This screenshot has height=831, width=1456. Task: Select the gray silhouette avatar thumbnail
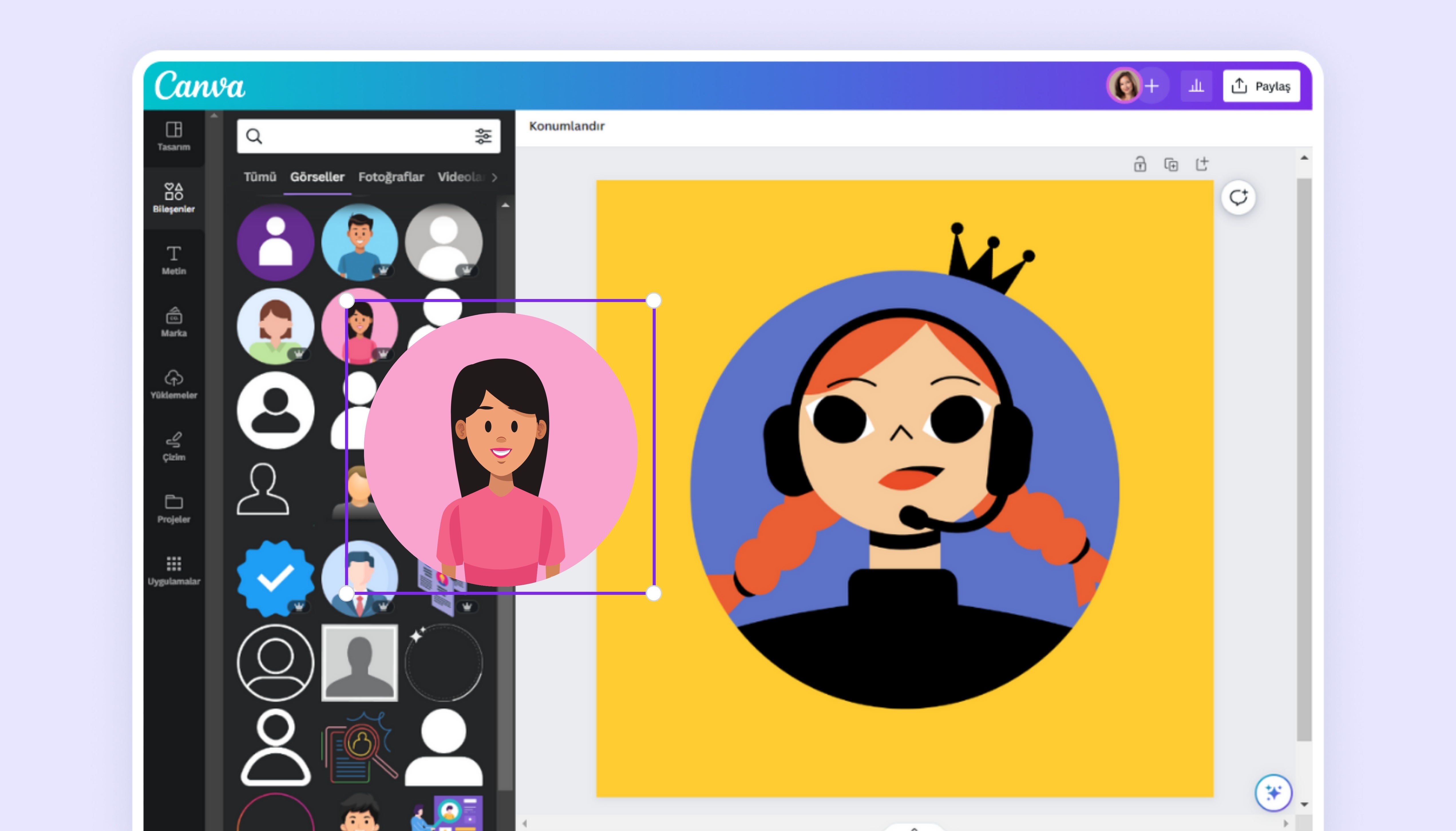pyautogui.click(x=444, y=243)
